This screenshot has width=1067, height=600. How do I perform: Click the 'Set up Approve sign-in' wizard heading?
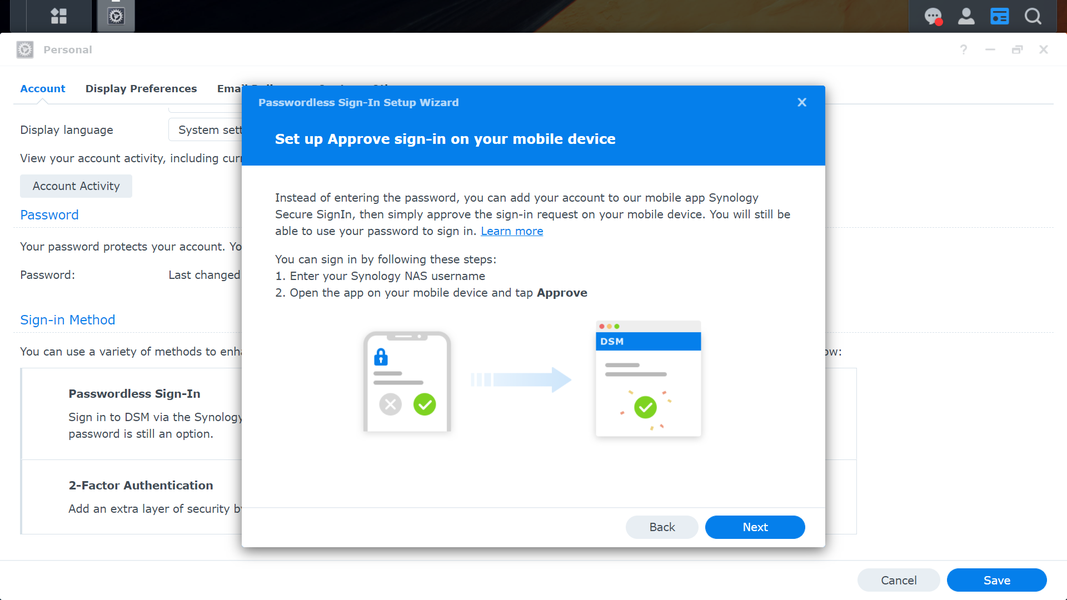pos(445,139)
